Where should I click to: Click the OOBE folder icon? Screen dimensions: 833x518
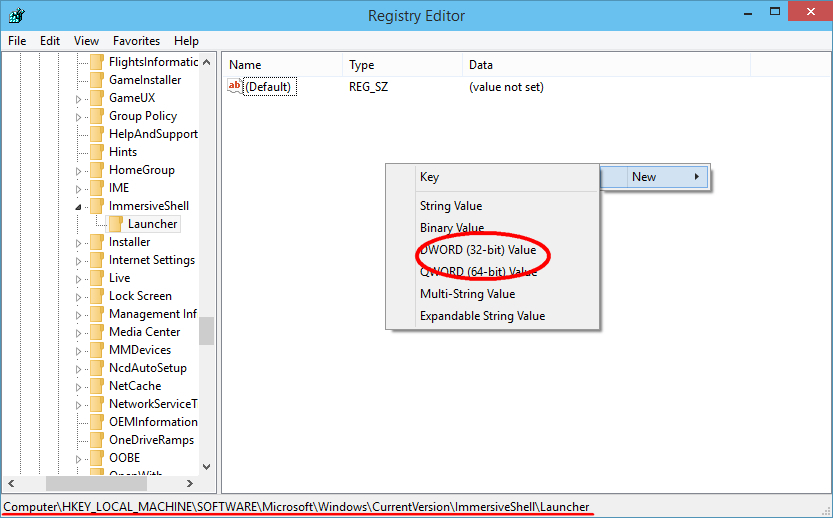[97, 458]
